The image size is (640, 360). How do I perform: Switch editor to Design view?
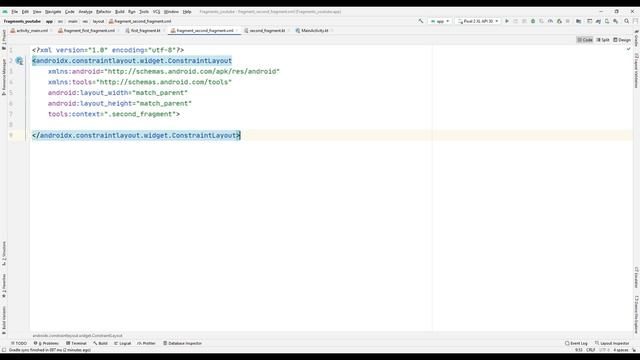click(x=622, y=40)
